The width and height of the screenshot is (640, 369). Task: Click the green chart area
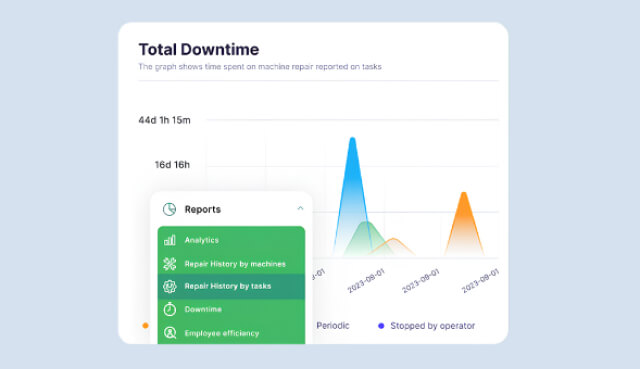(367, 239)
